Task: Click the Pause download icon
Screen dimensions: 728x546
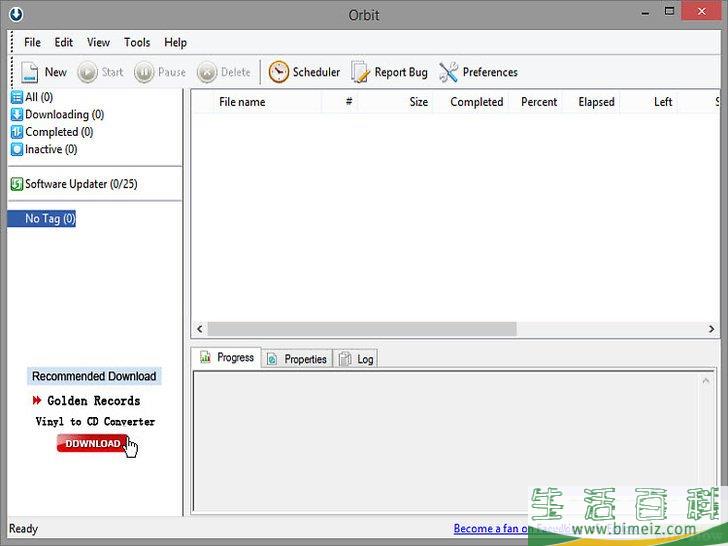Action: coord(144,72)
